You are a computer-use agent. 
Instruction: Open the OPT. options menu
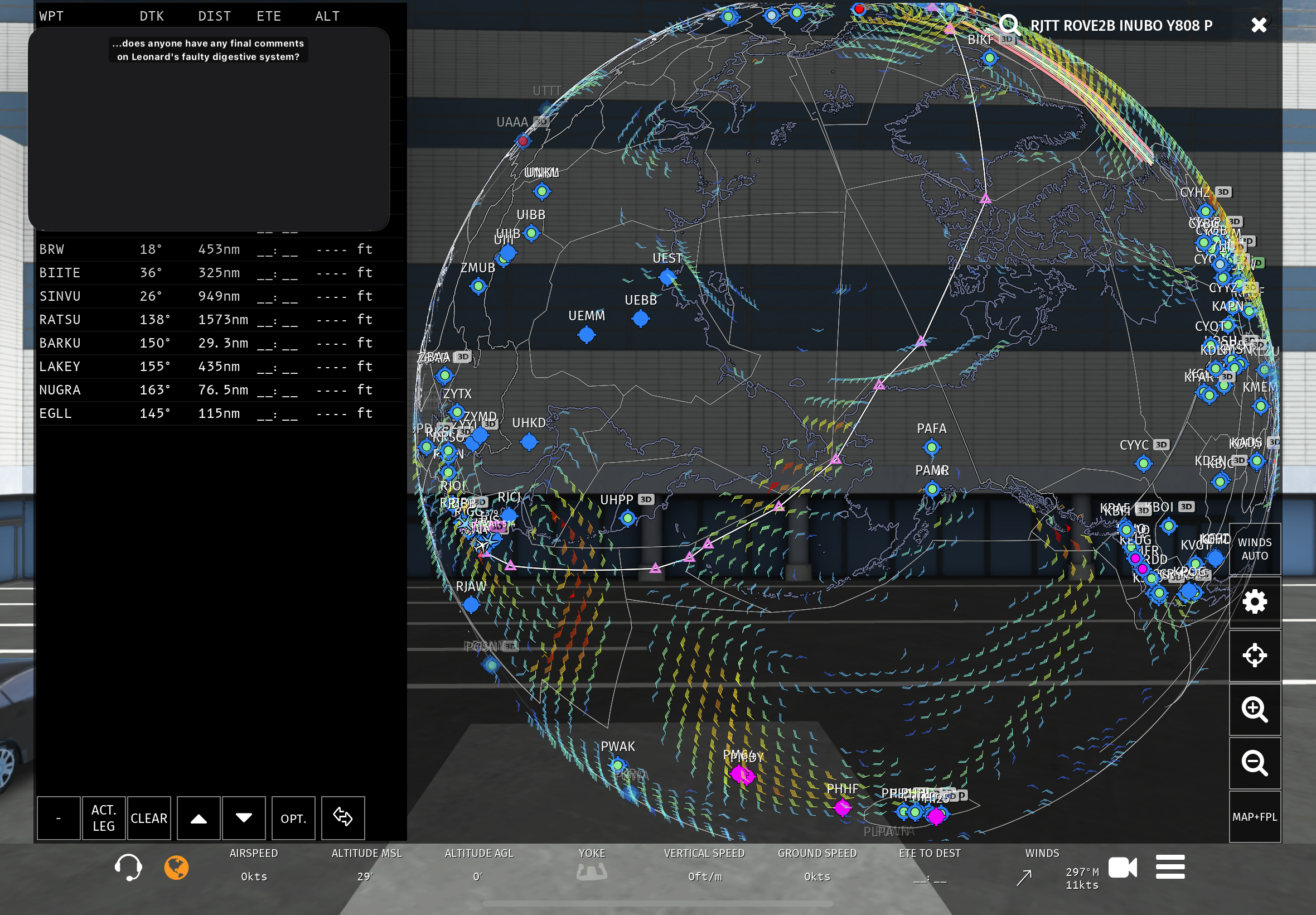(293, 818)
